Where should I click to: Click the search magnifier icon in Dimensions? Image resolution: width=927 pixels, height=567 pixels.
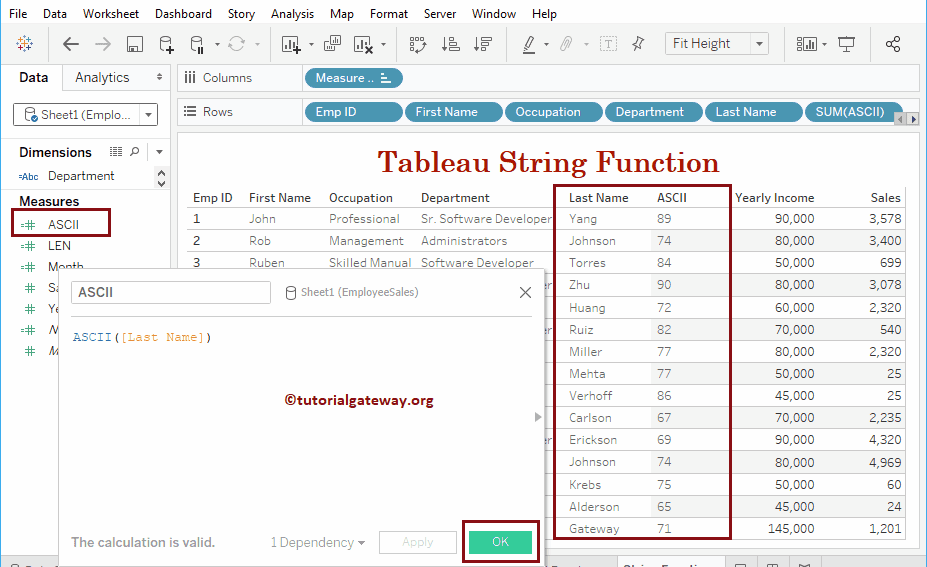(x=135, y=152)
